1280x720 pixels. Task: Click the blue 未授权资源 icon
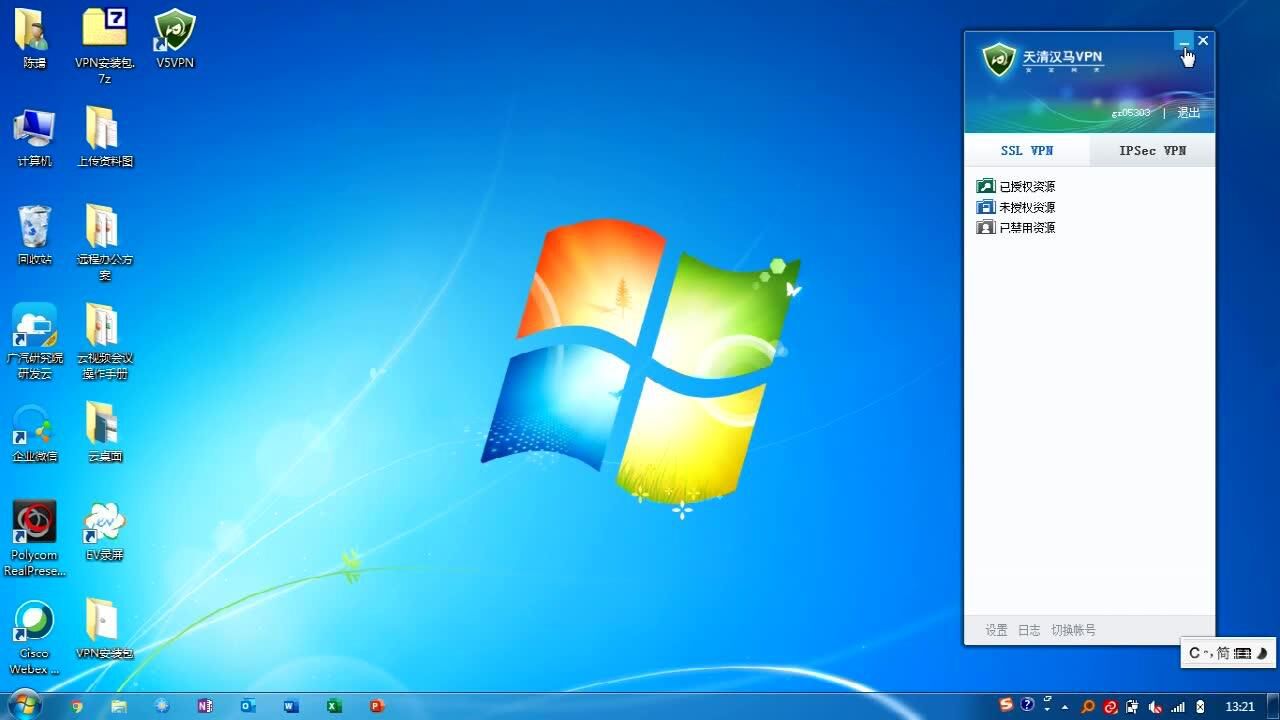click(986, 207)
